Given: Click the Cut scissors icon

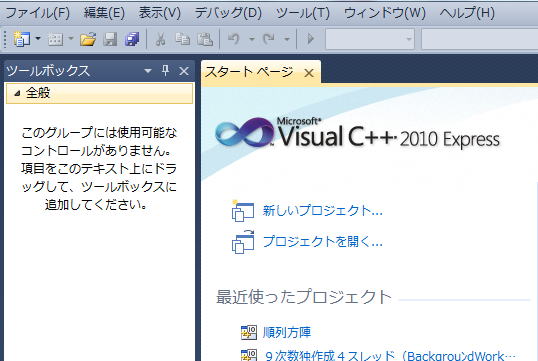Looking at the screenshot, I should click(161, 39).
